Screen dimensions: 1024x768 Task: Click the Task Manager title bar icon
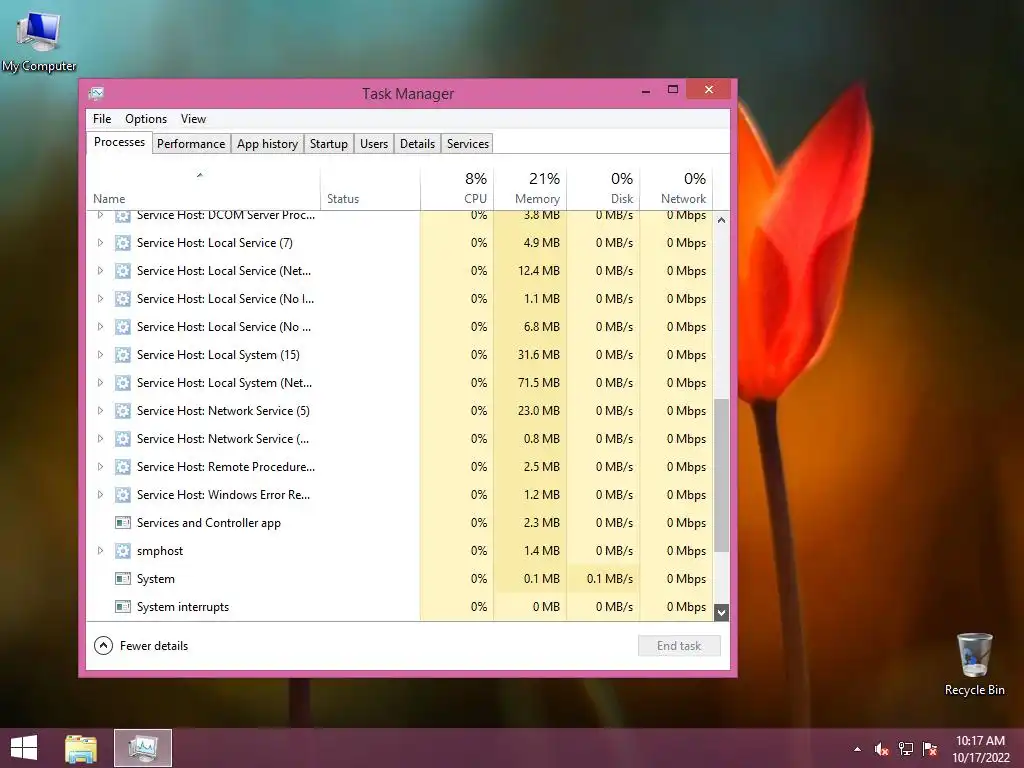(x=97, y=93)
